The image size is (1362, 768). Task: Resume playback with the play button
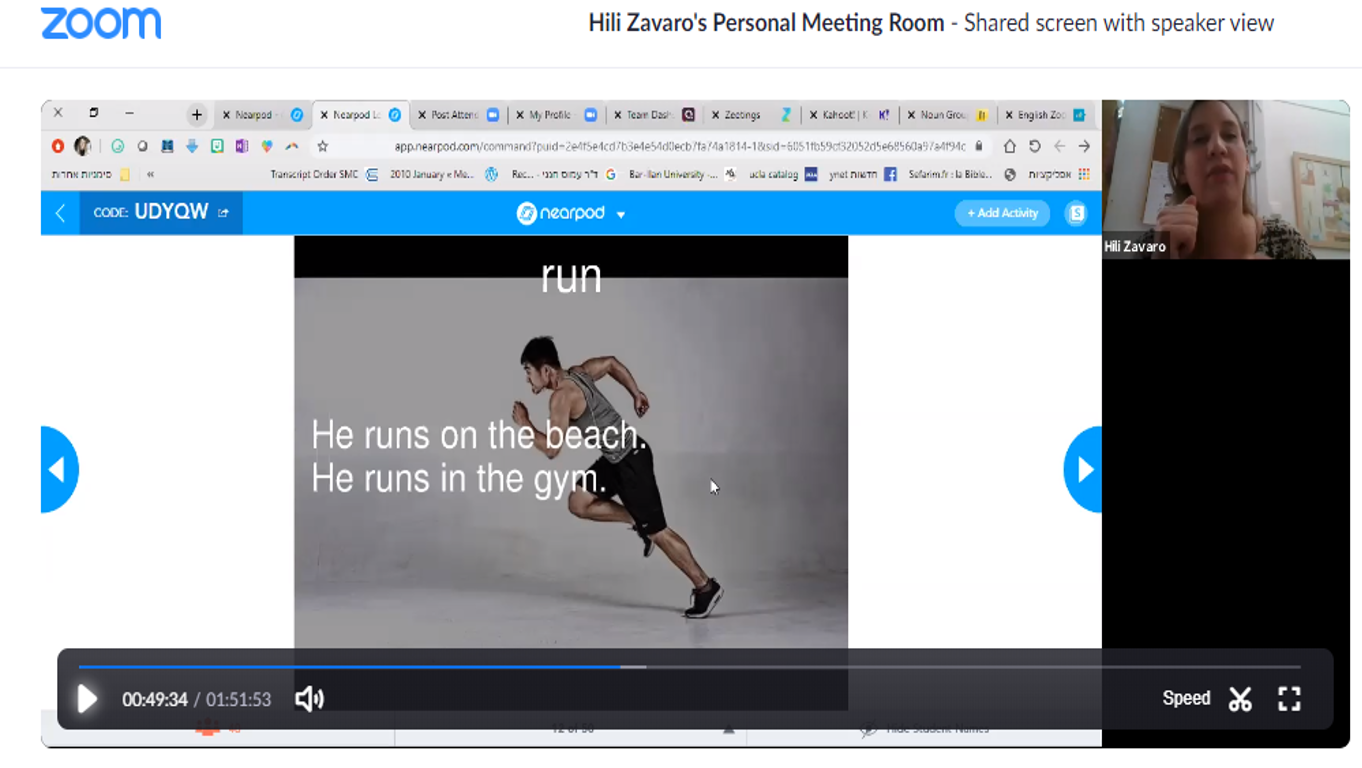[86, 698]
